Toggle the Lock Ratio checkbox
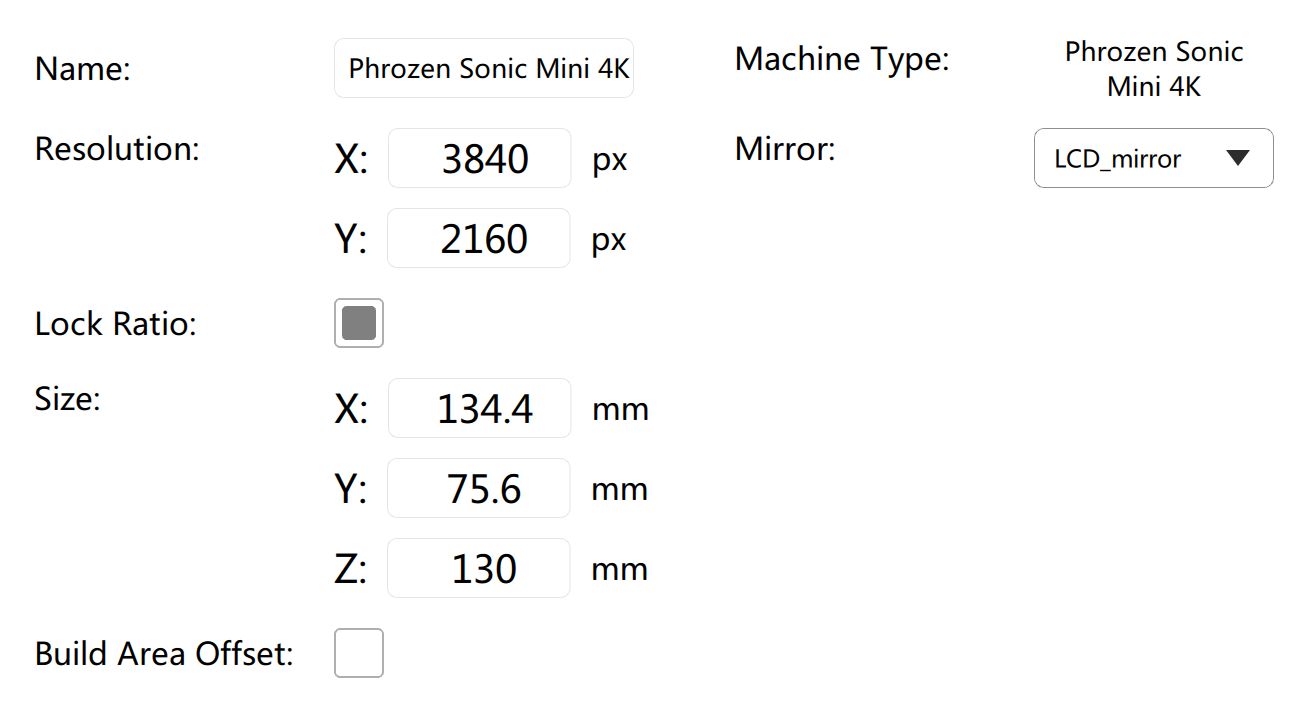 tap(359, 324)
